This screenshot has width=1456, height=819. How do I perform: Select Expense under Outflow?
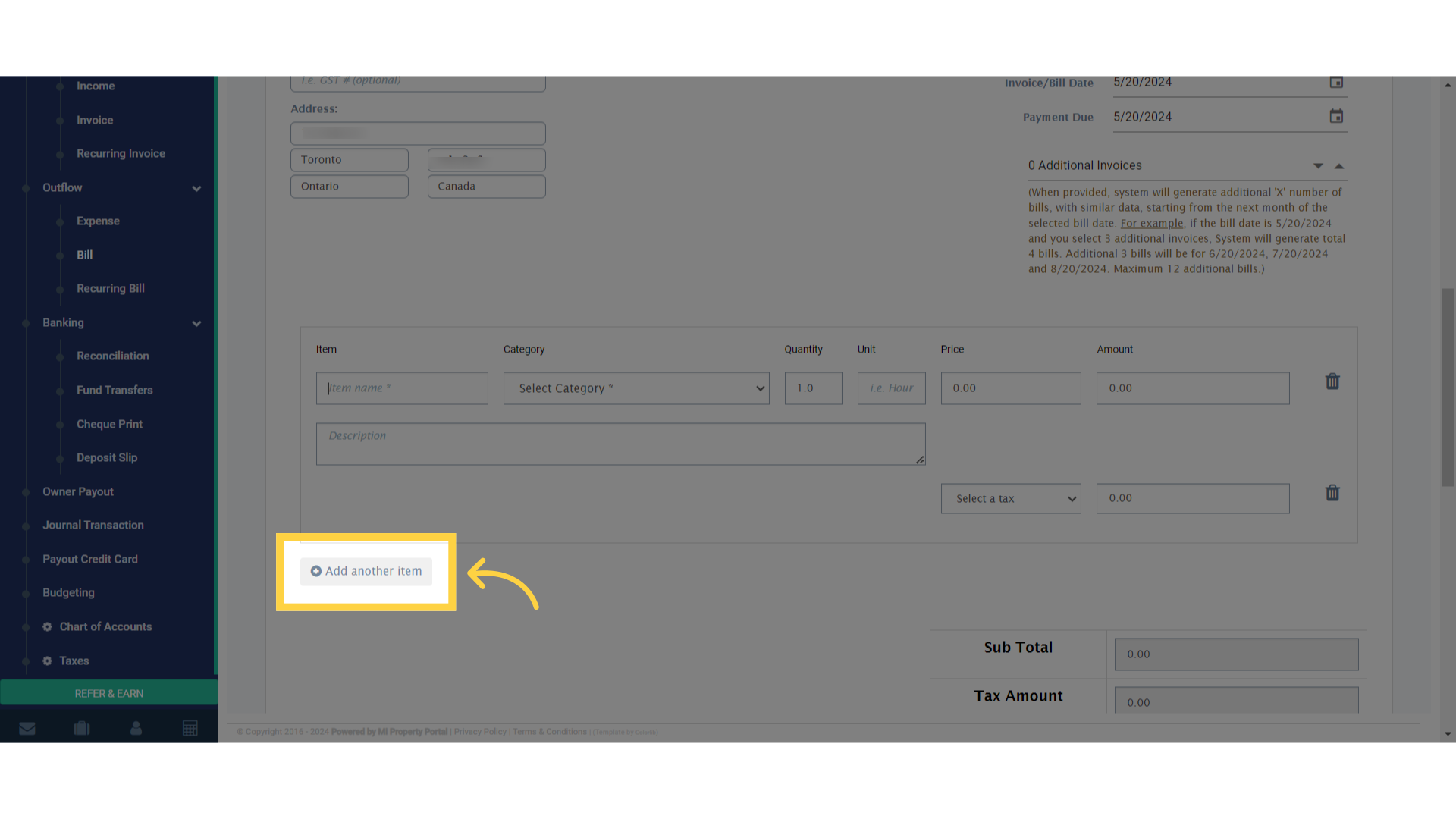click(x=98, y=221)
